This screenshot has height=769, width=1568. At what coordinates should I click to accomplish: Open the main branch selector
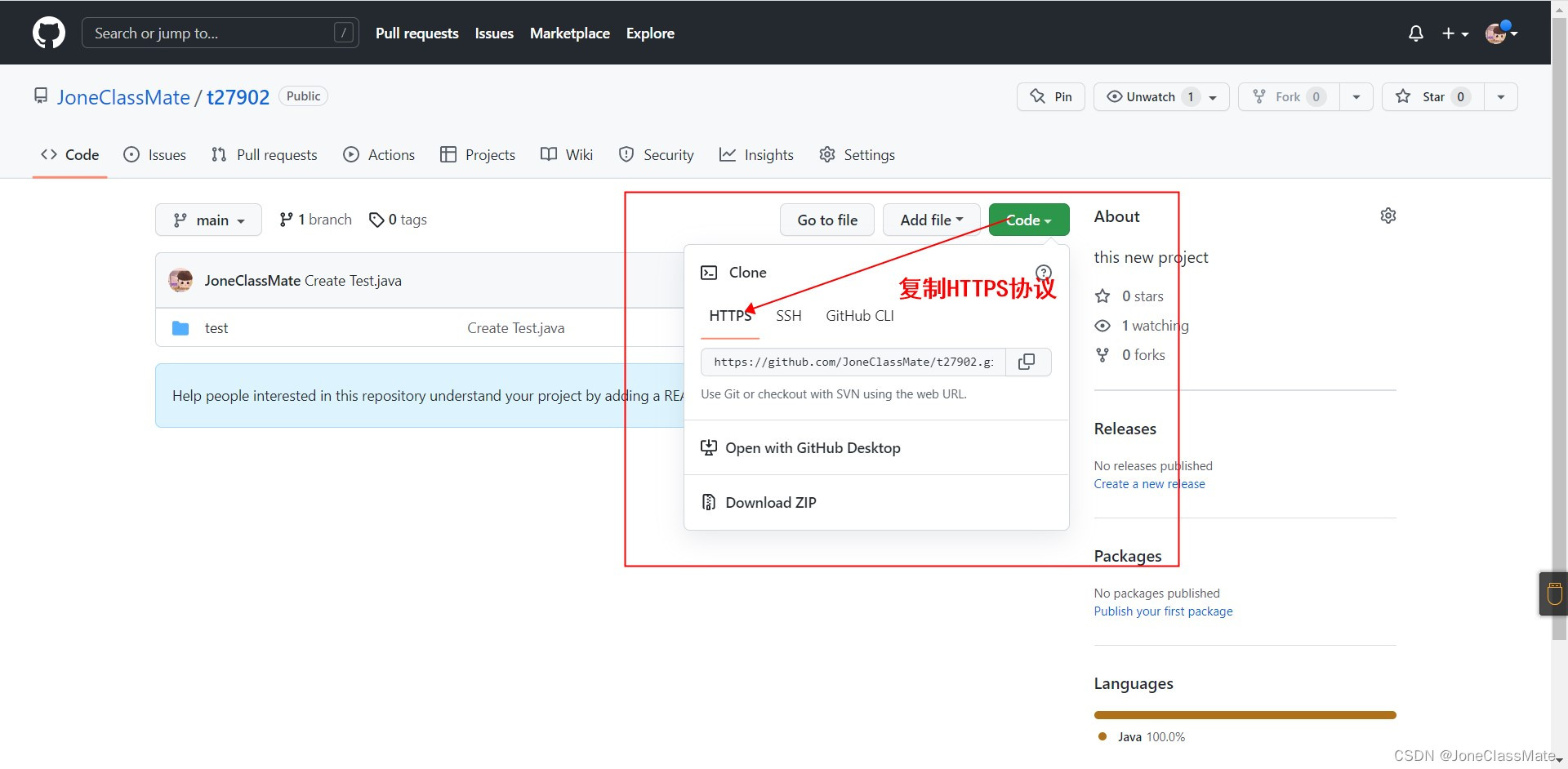click(x=208, y=220)
